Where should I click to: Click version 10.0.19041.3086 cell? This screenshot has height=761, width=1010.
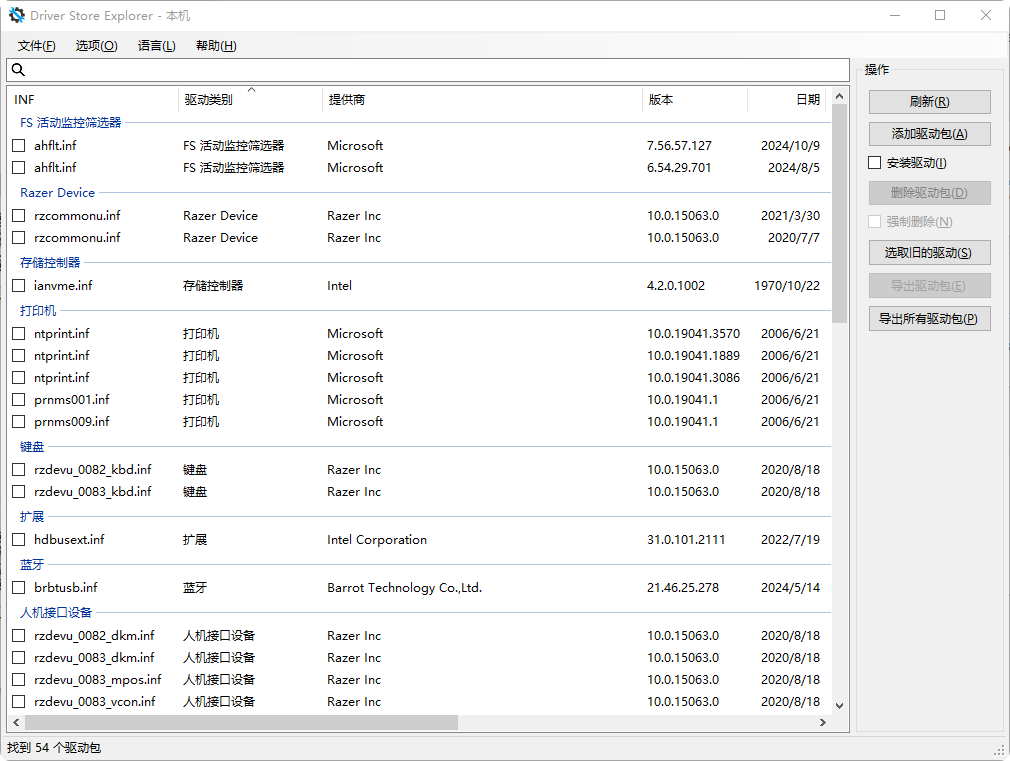(694, 378)
